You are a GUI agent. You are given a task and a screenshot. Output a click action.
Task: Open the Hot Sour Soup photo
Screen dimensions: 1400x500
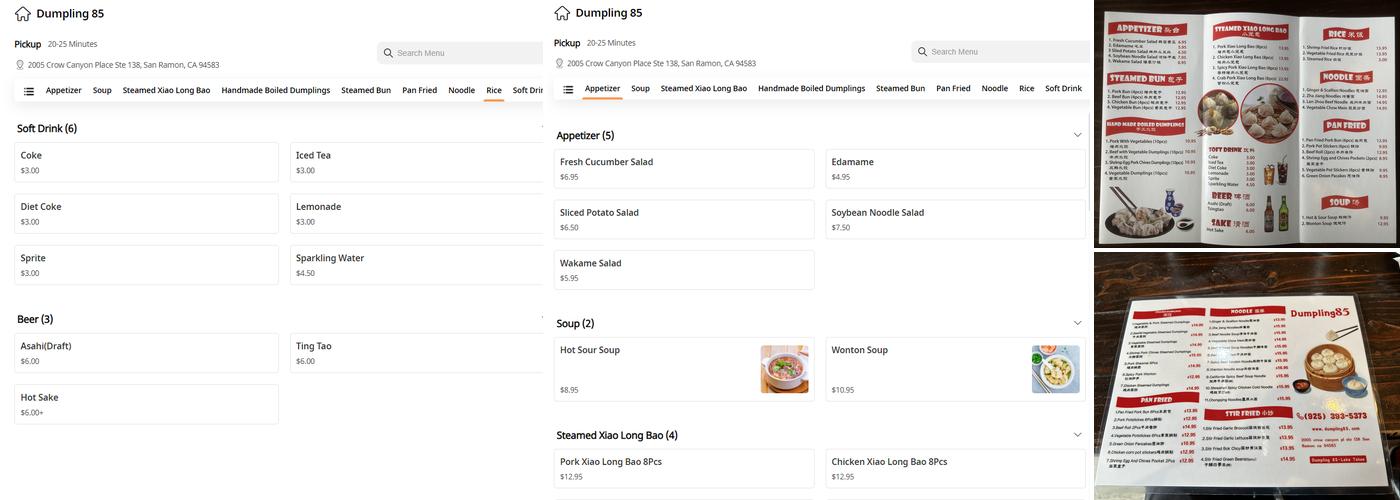click(x=784, y=369)
